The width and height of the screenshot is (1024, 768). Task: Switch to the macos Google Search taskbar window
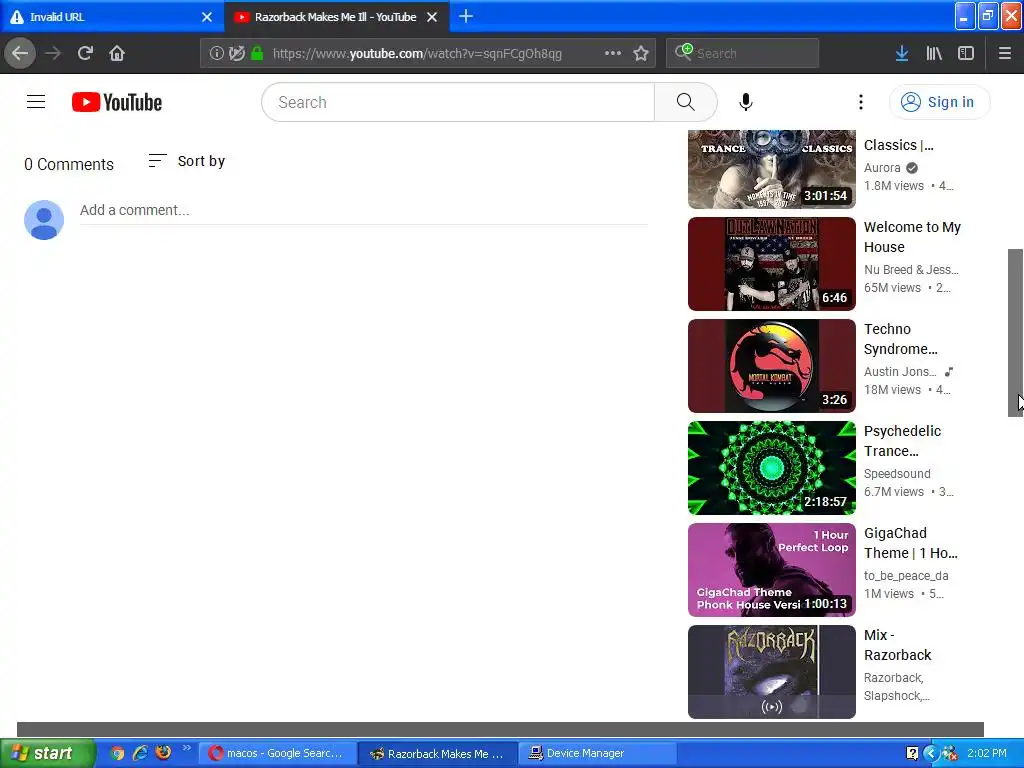pyautogui.click(x=278, y=753)
